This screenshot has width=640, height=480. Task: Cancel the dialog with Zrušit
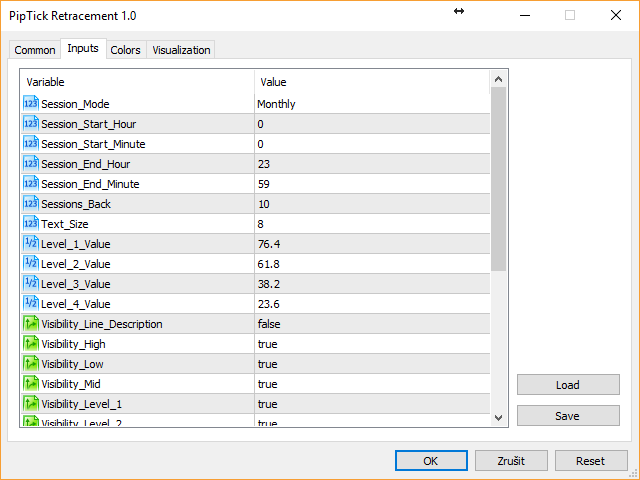click(x=511, y=461)
